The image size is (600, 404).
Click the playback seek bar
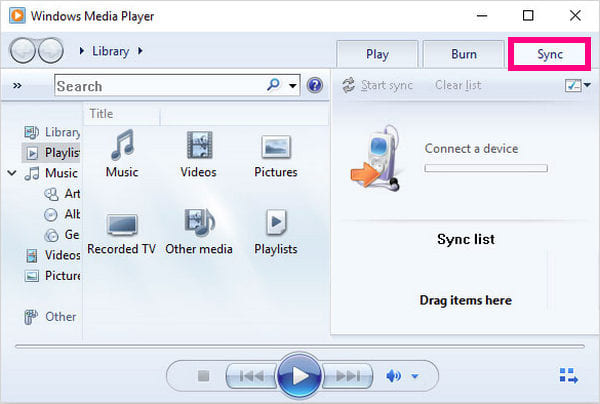(x=300, y=346)
